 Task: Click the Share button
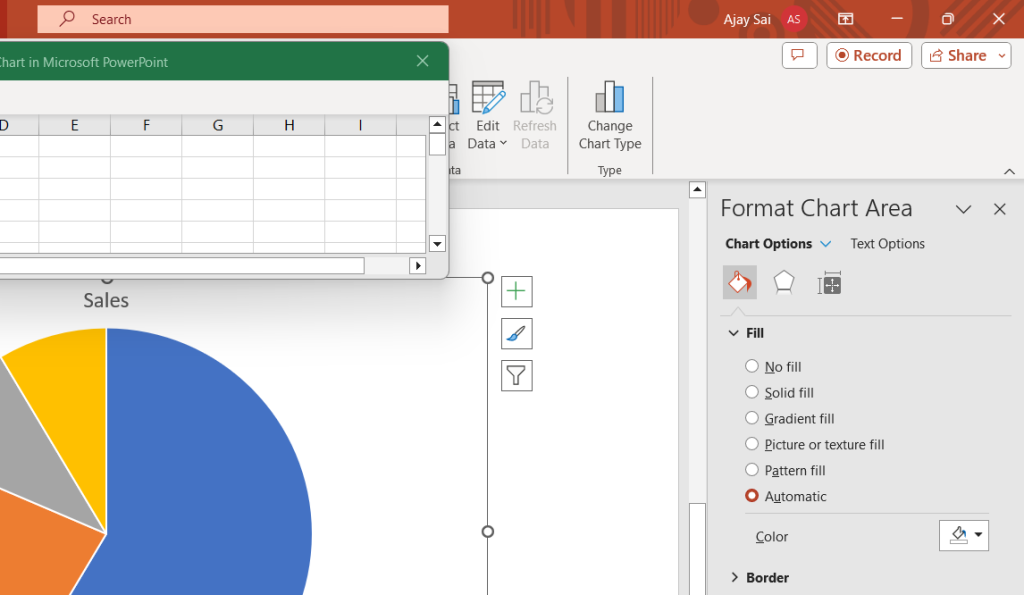958,56
